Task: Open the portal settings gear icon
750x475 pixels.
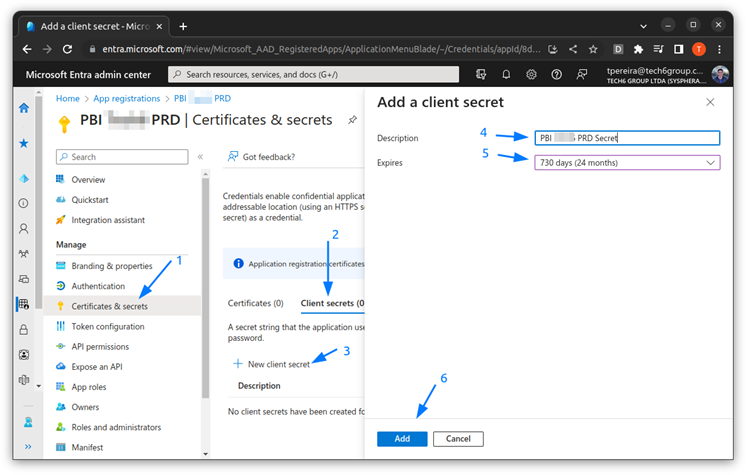Action: tap(531, 74)
